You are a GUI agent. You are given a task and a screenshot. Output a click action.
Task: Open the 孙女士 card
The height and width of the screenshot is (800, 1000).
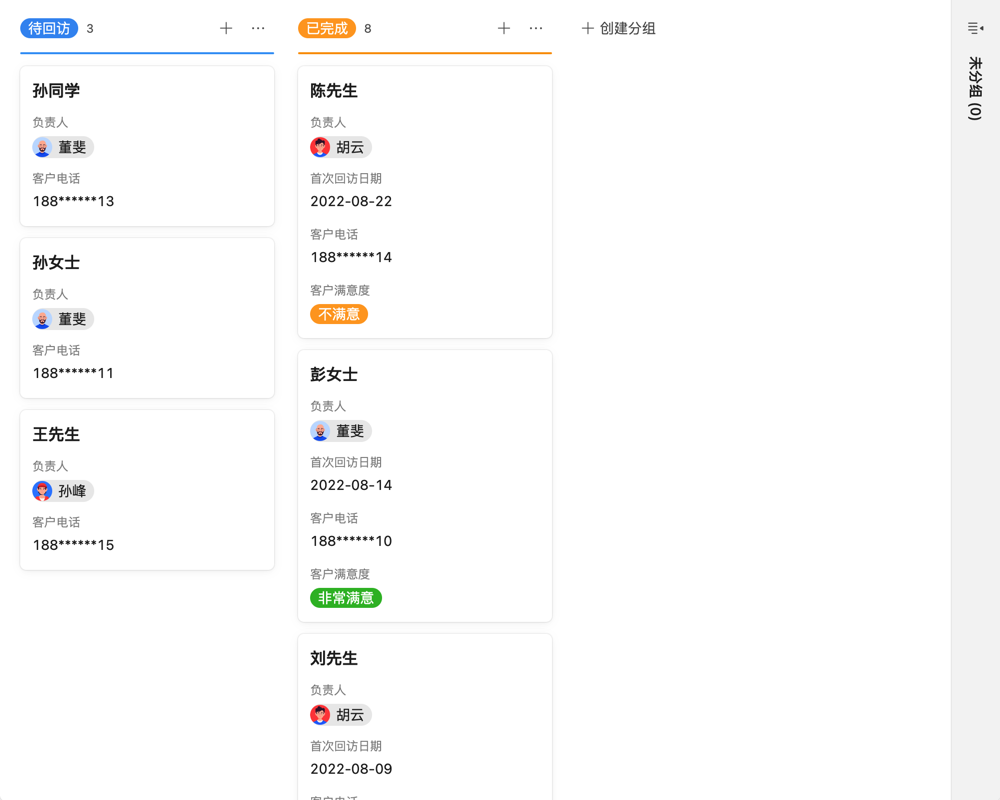pos(146,263)
